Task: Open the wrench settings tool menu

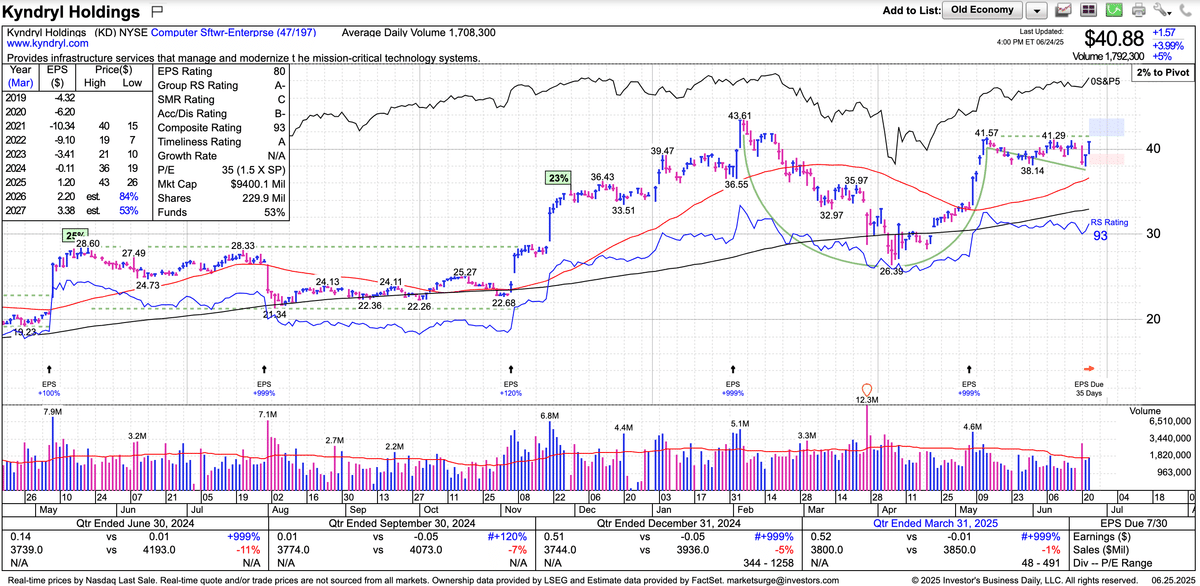Action: coord(1162,11)
